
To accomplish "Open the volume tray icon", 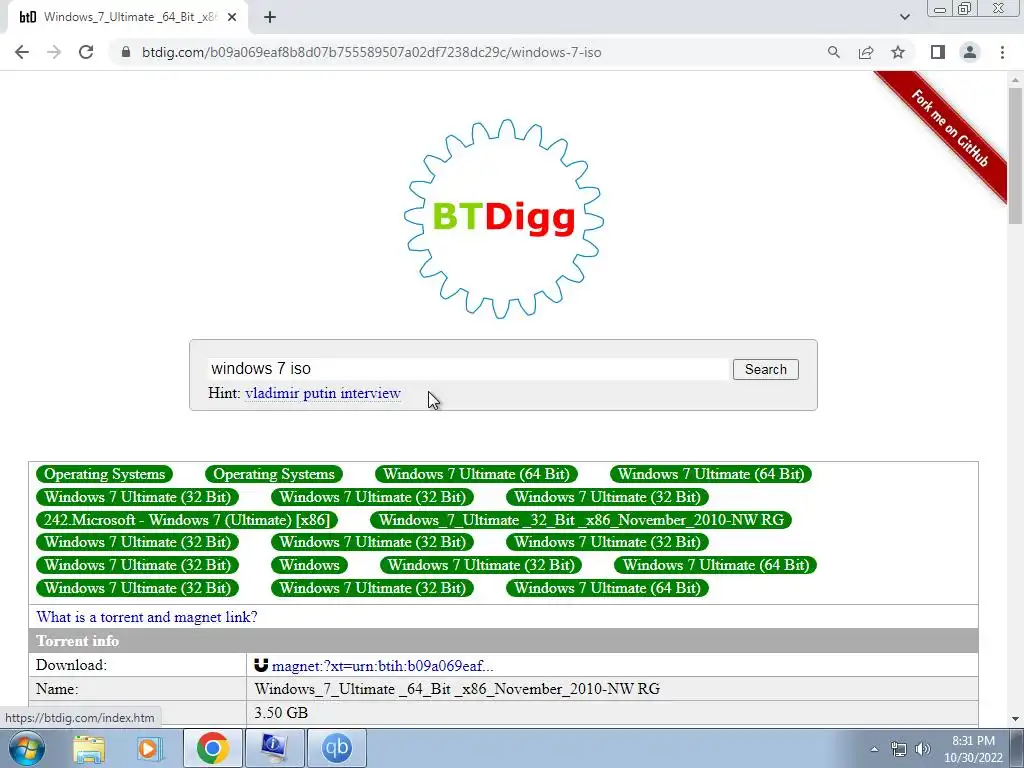I will [x=922, y=750].
